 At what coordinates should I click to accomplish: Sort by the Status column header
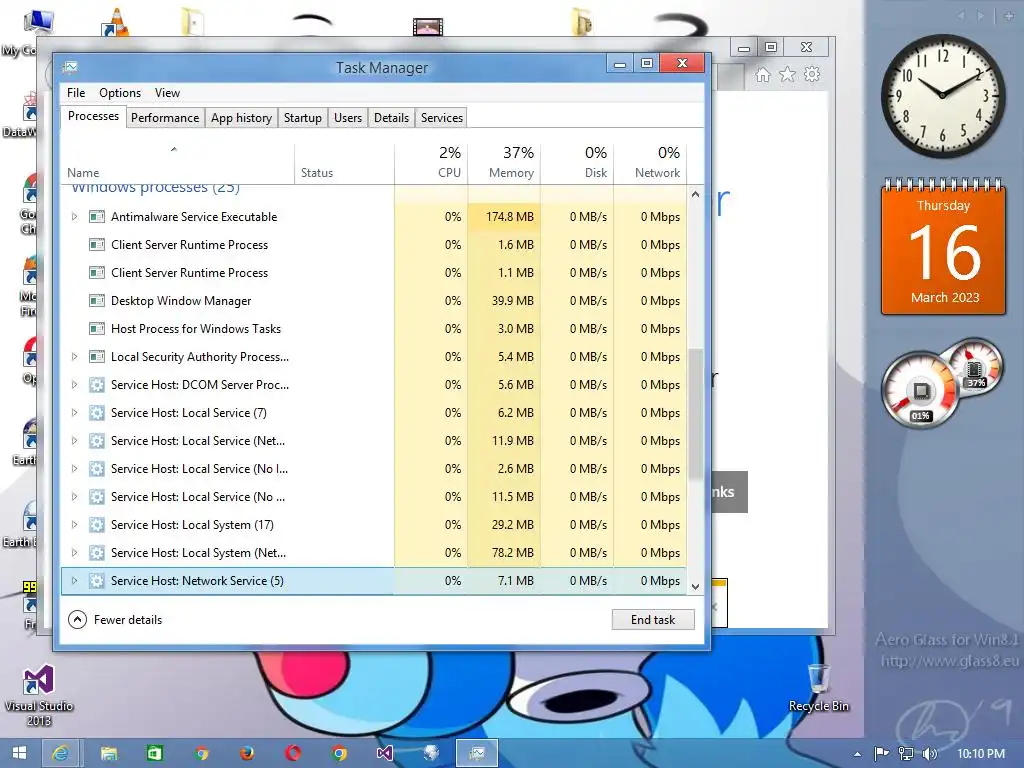(x=345, y=163)
